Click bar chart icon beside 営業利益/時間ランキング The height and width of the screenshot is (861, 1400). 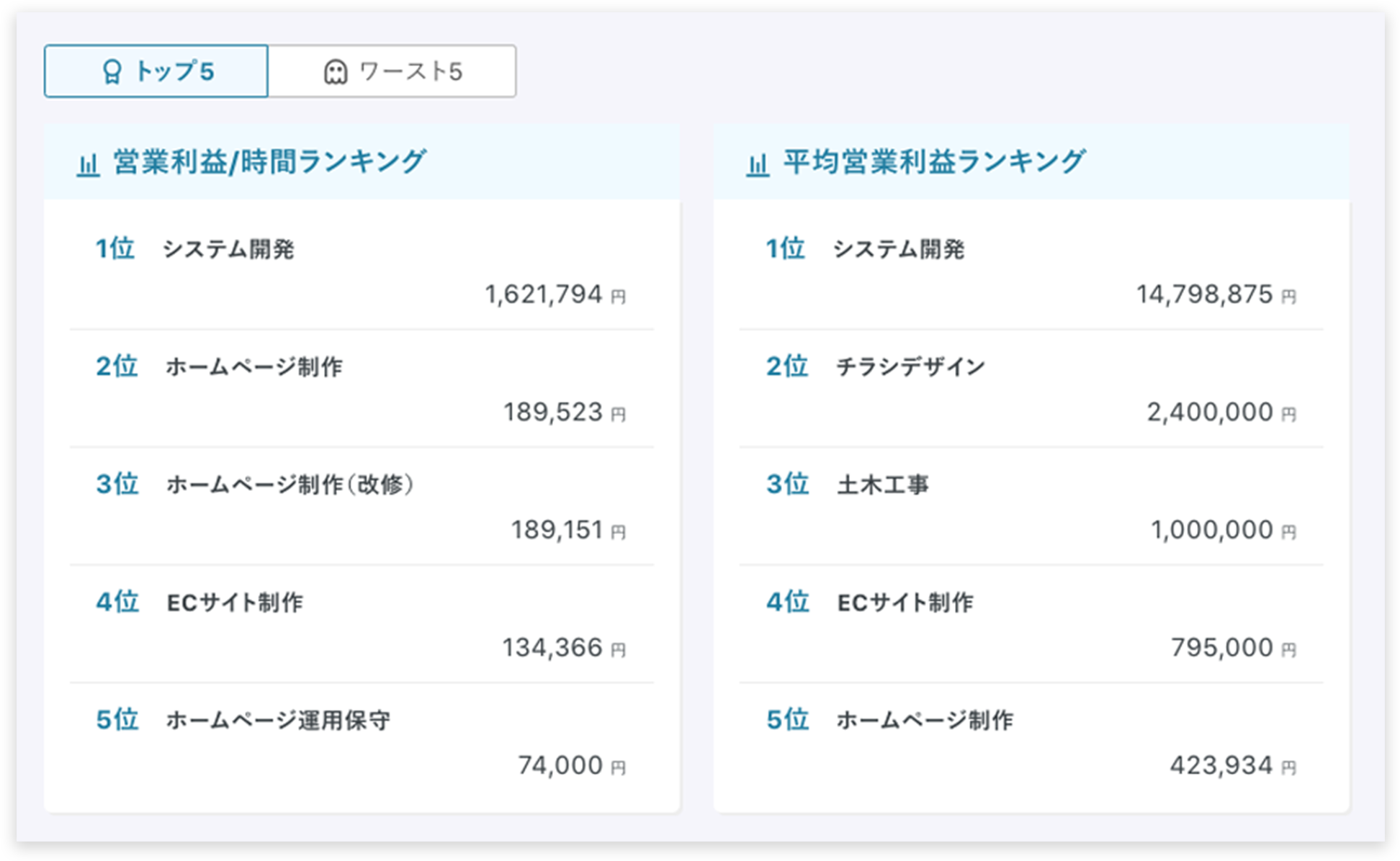tap(88, 165)
